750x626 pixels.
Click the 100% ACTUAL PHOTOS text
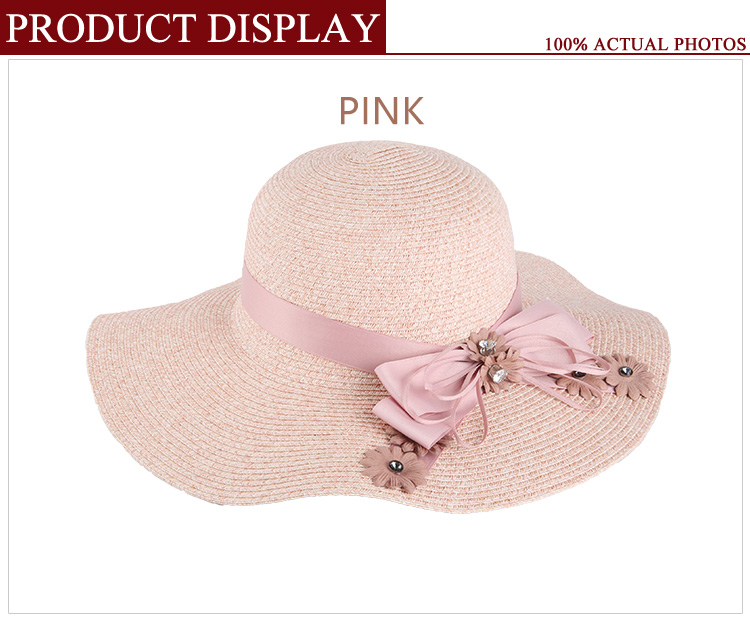click(645, 44)
